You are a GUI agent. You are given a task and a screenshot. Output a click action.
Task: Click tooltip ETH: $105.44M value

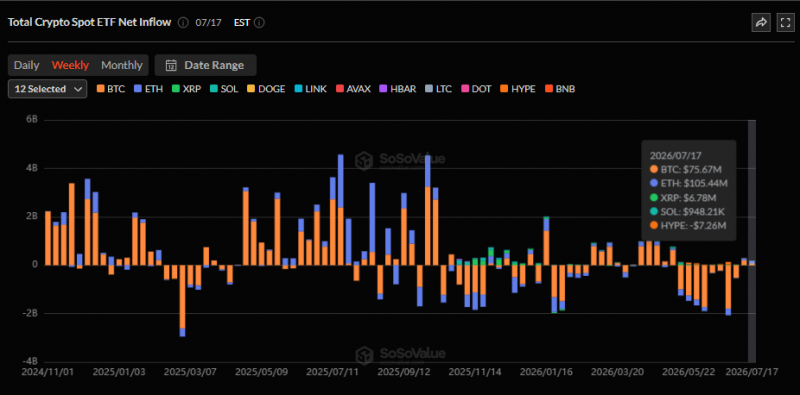click(693, 183)
